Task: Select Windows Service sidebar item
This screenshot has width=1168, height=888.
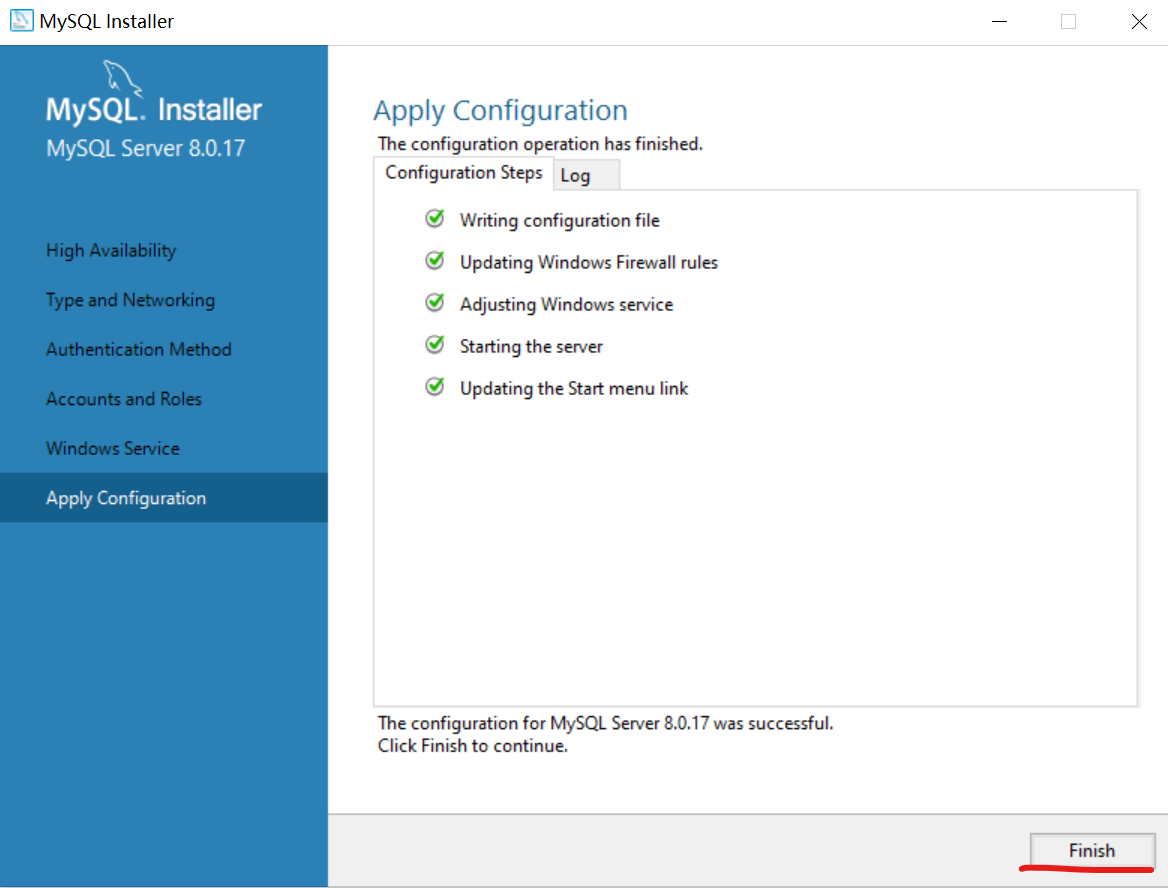Action: [112, 448]
